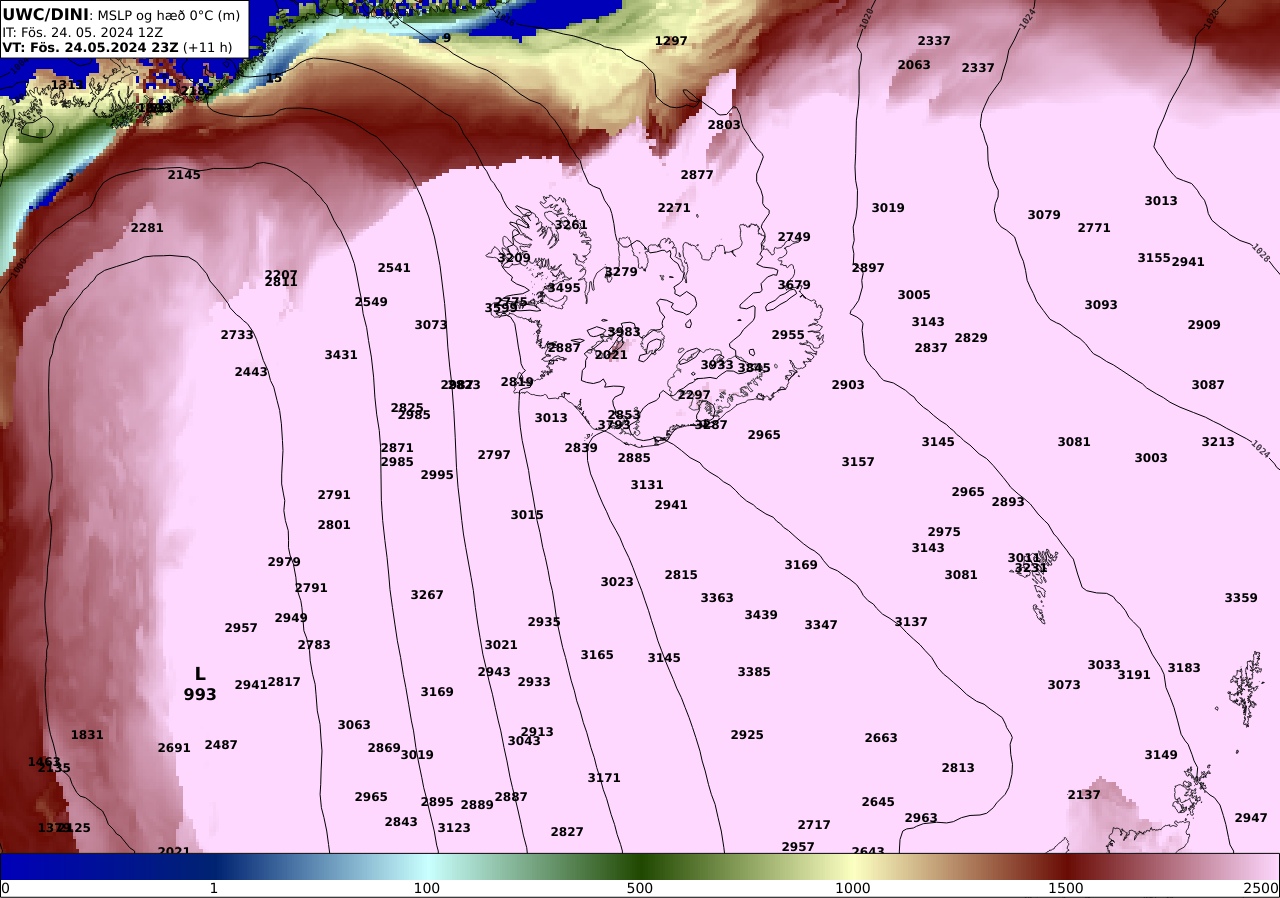This screenshot has height=898, width=1280.
Task: Click the 3385 height value
Action: tap(754, 672)
